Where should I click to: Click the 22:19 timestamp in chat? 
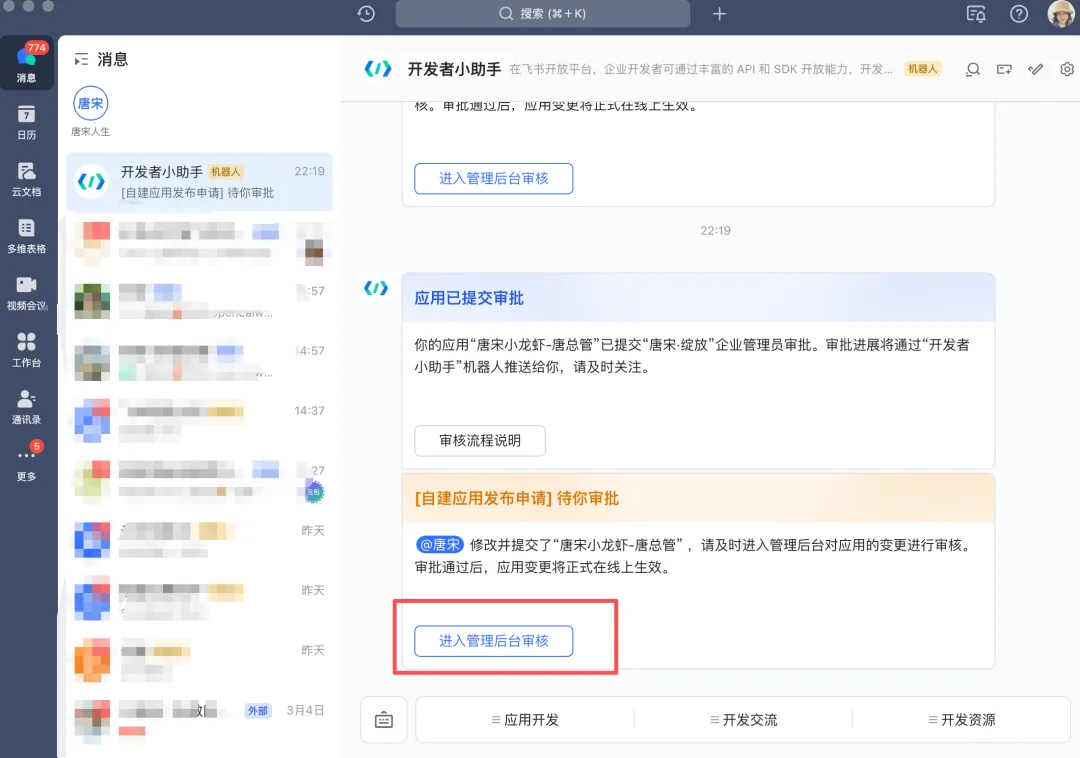point(716,231)
